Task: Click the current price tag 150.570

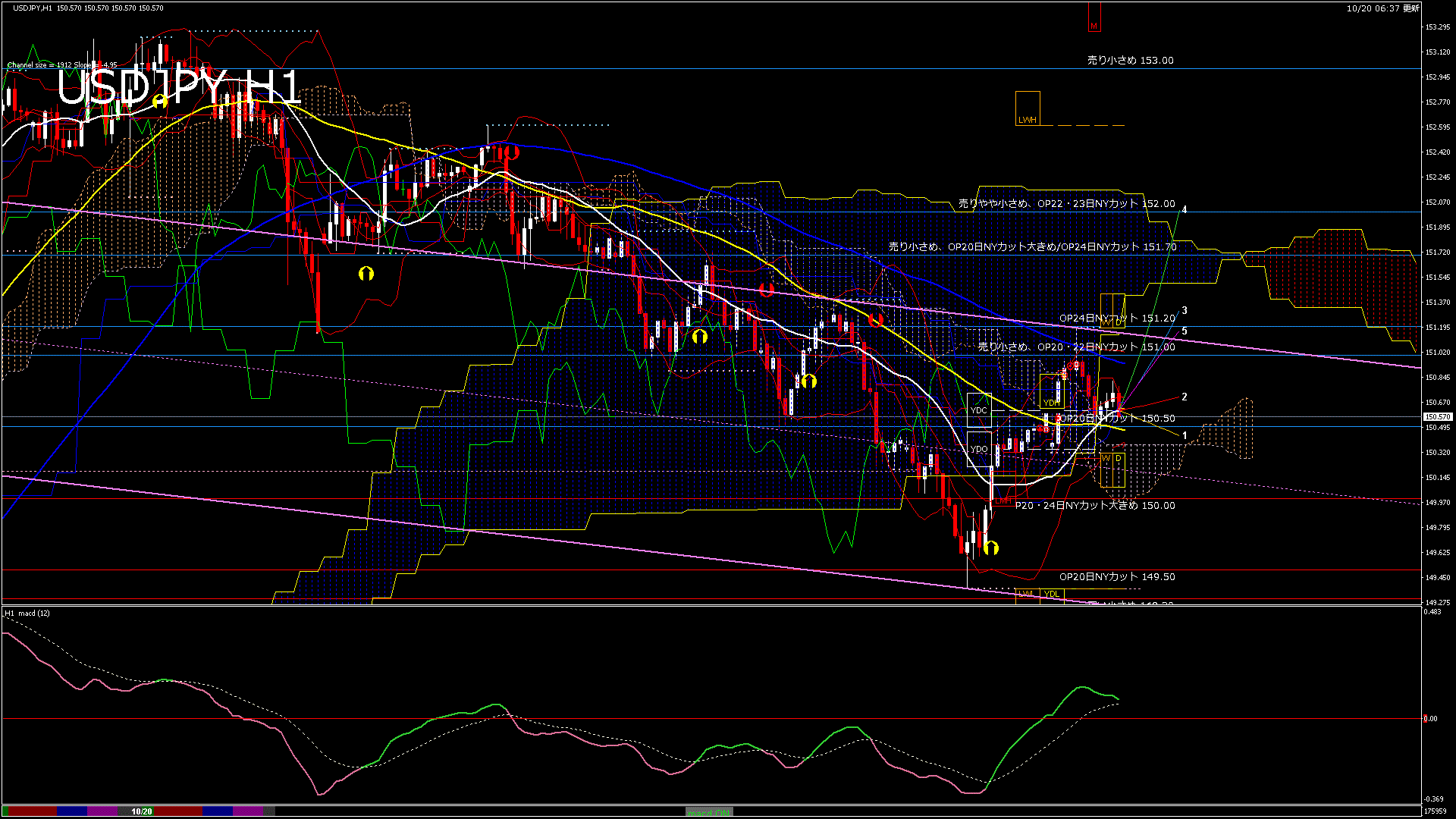Action: [x=1437, y=417]
